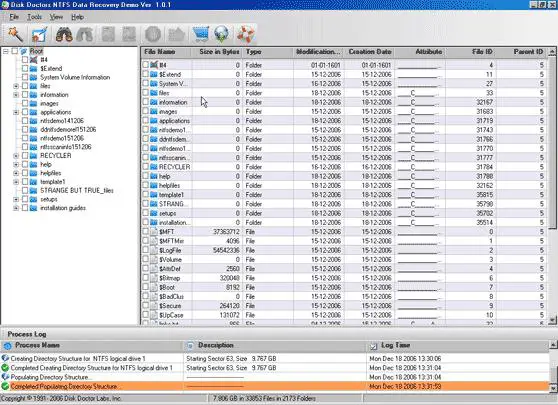Open the shopping cart buy icon
Image resolution: width=558 pixels, height=405 pixels.
(x=200, y=35)
